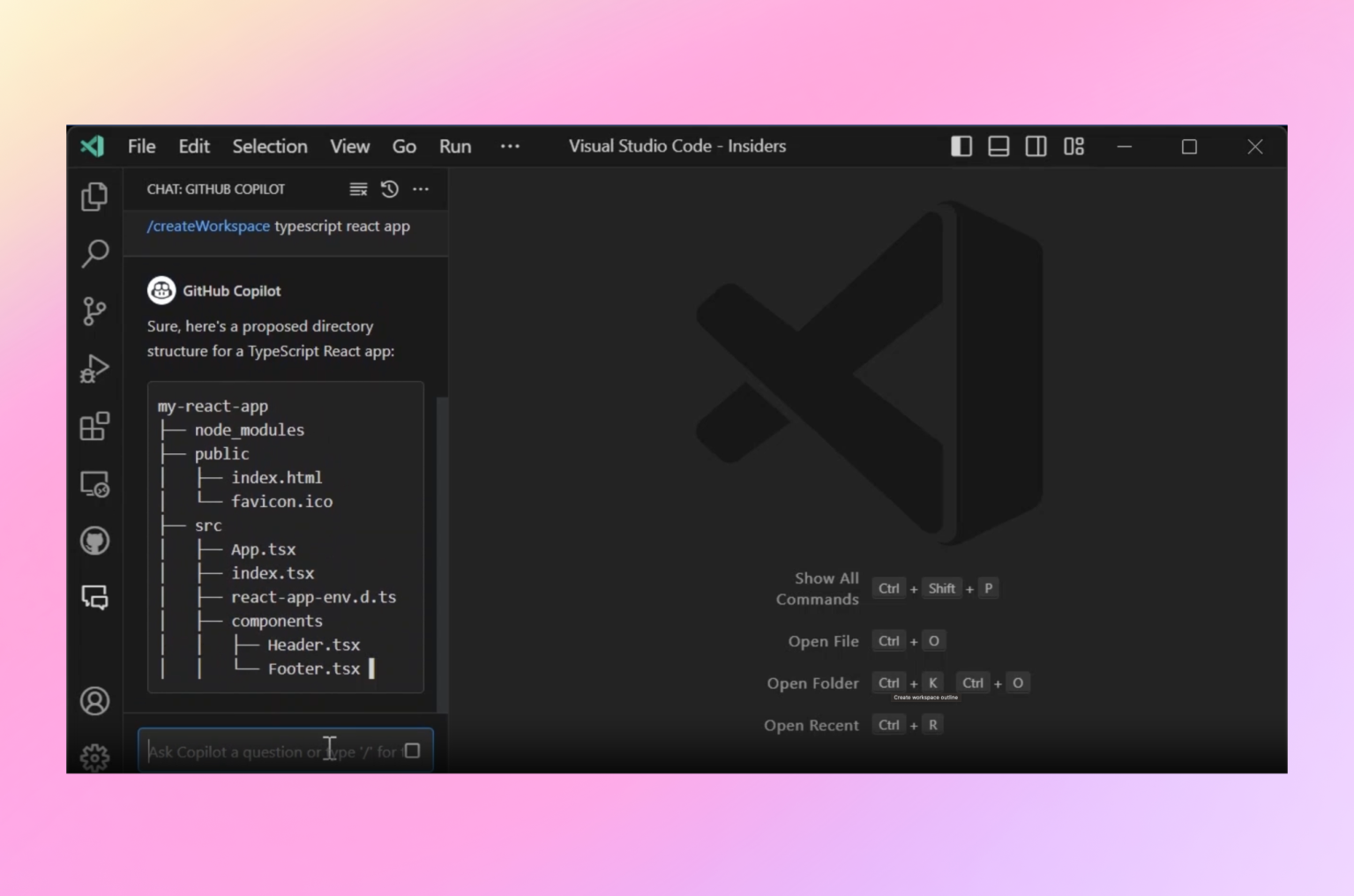Open the File menu
The height and width of the screenshot is (896, 1354).
click(x=140, y=146)
